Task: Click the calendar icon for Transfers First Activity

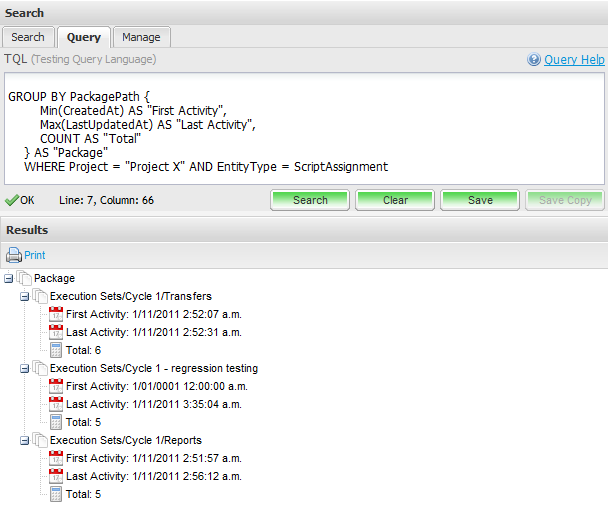Action: click(56, 314)
